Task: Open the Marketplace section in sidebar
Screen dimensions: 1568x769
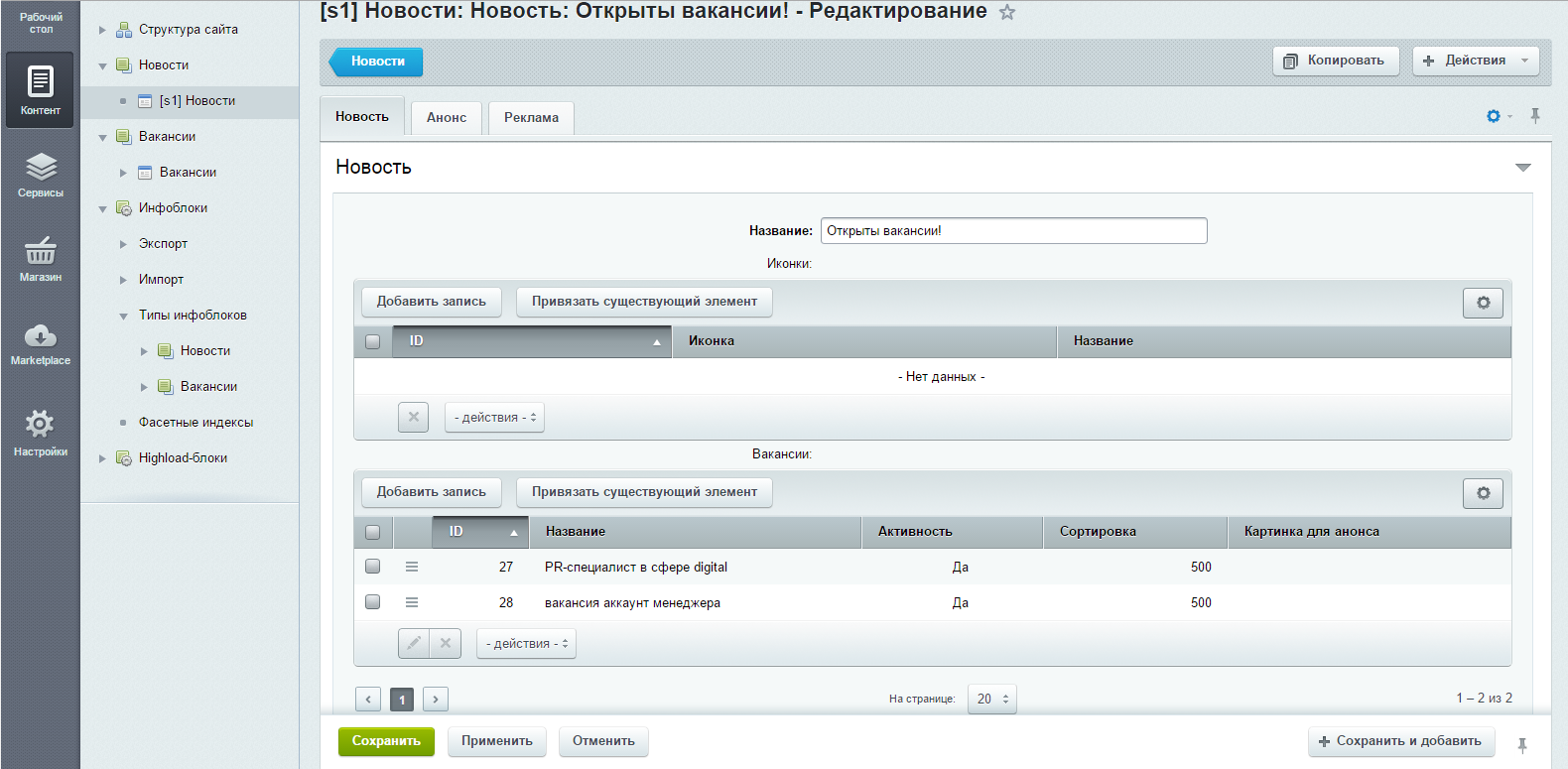Action: click(x=40, y=344)
